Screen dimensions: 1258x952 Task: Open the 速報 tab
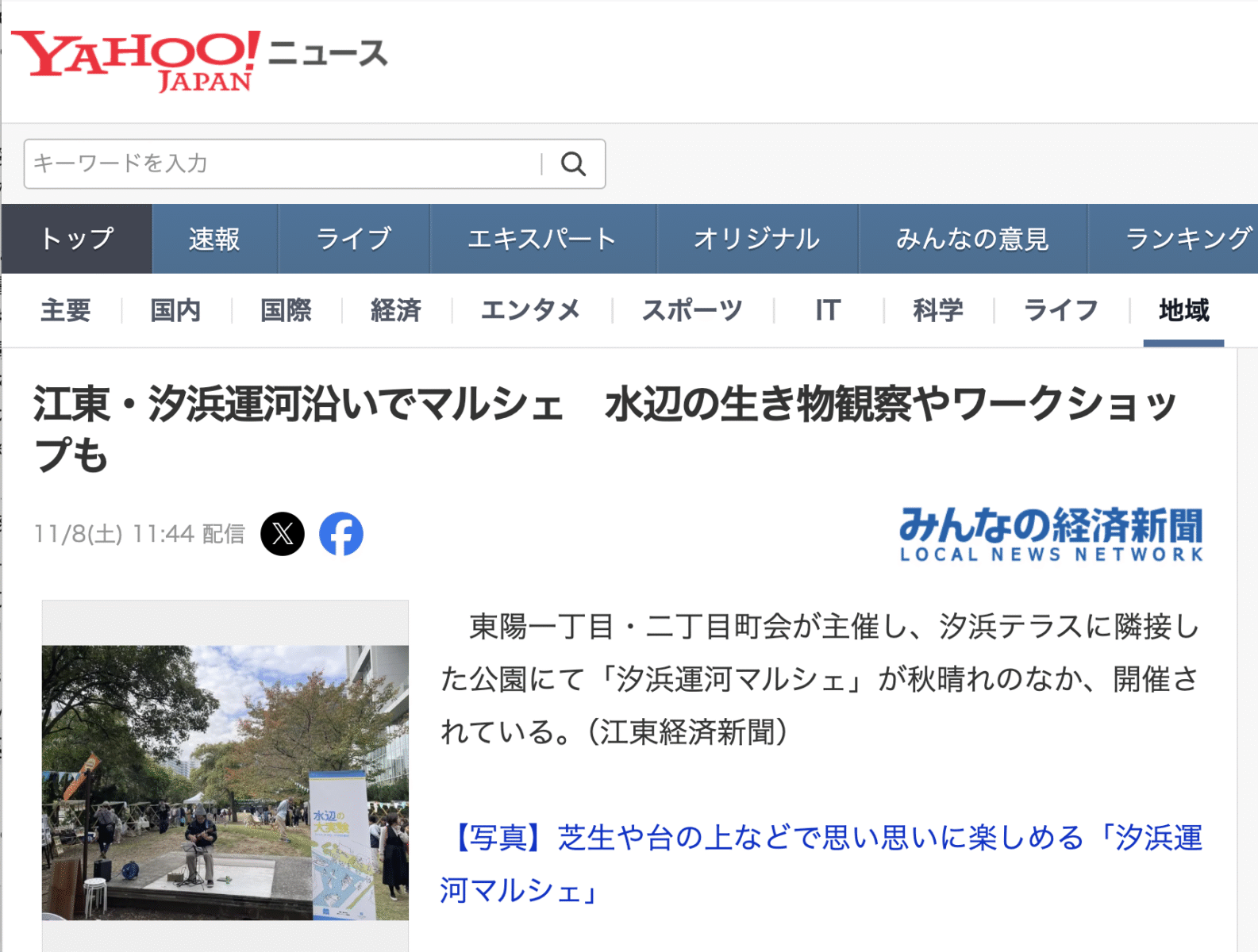[214, 239]
